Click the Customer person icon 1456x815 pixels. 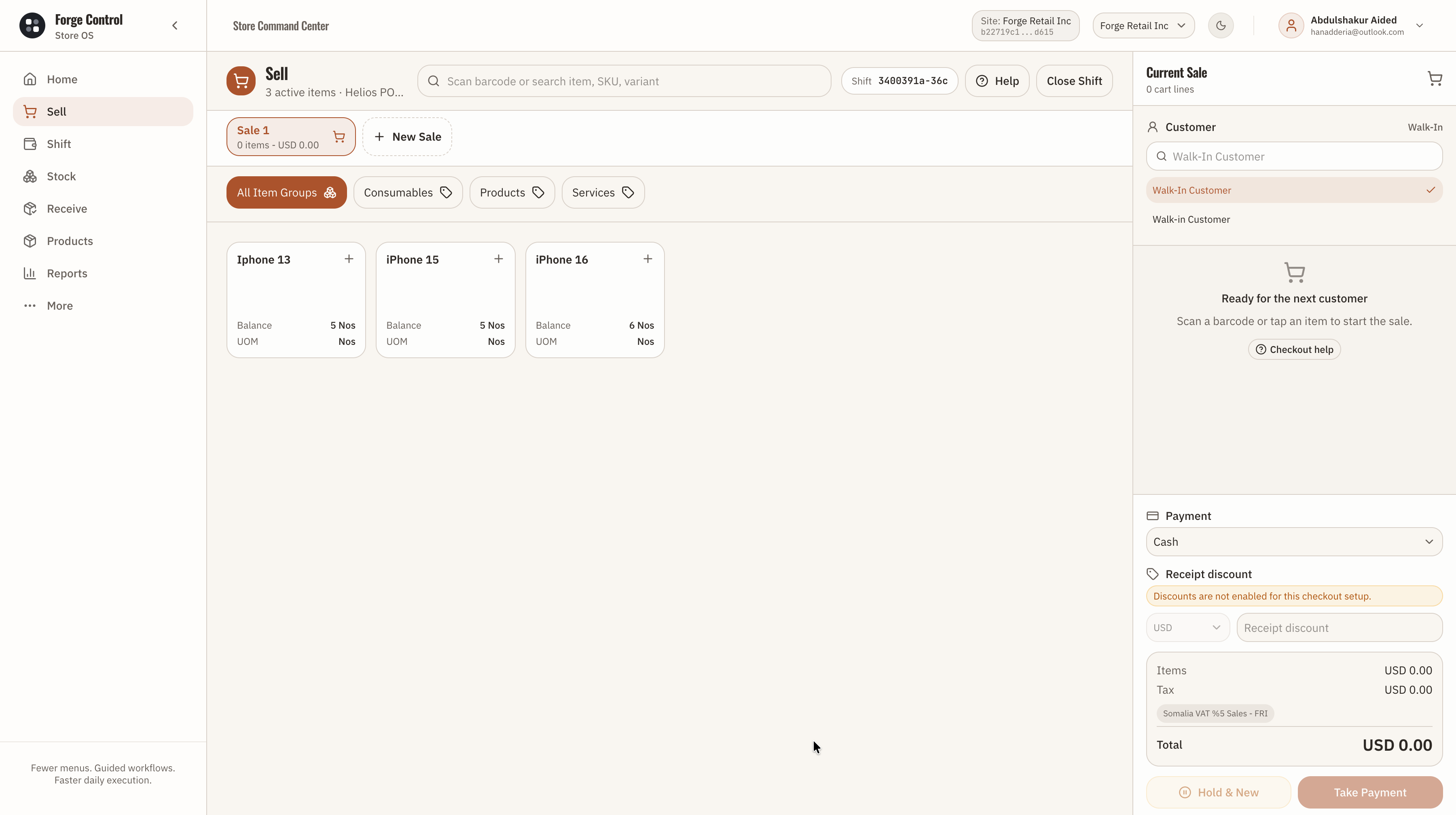point(1153,127)
